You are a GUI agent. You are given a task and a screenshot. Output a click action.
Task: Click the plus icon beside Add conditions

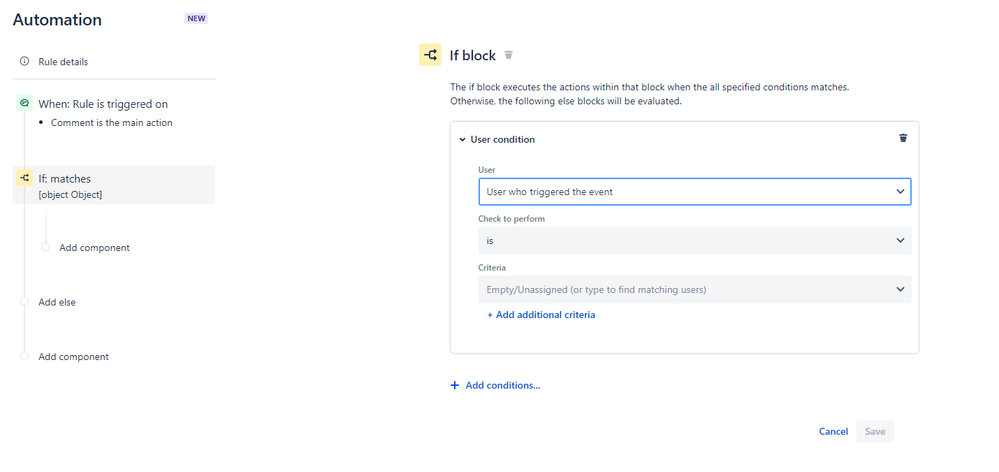[454, 385]
